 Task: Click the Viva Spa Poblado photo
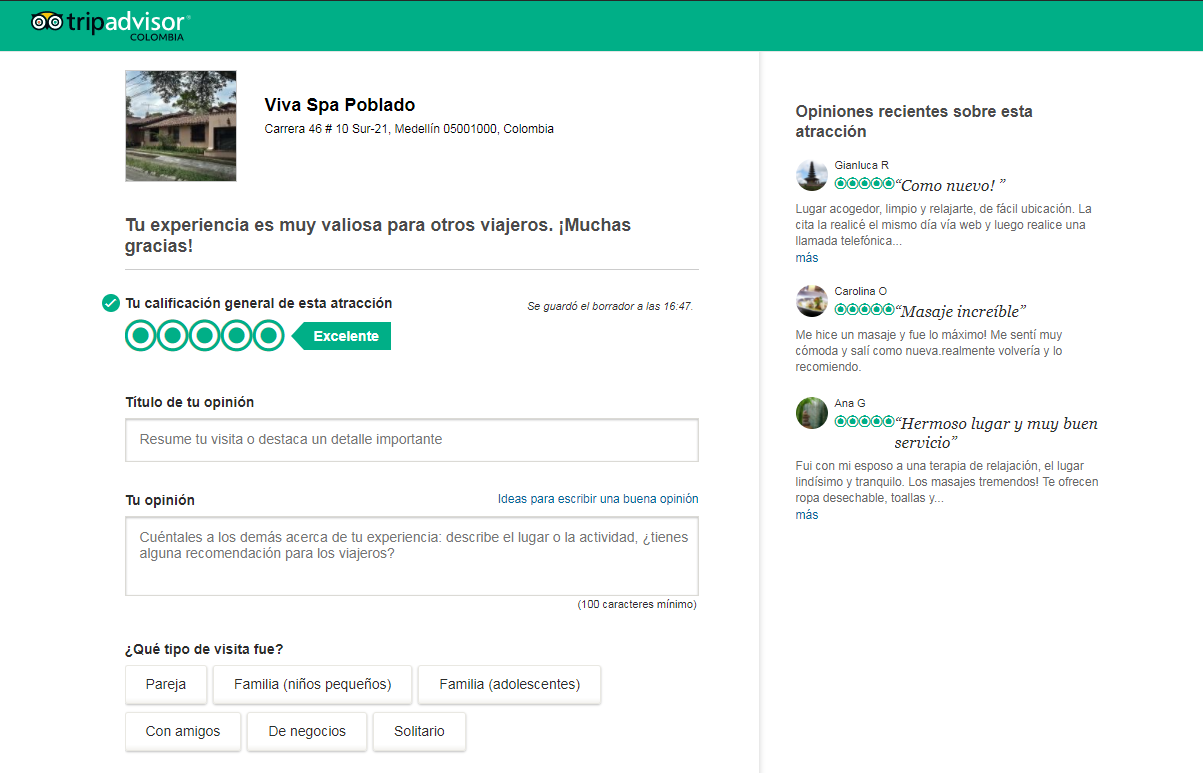[181, 126]
